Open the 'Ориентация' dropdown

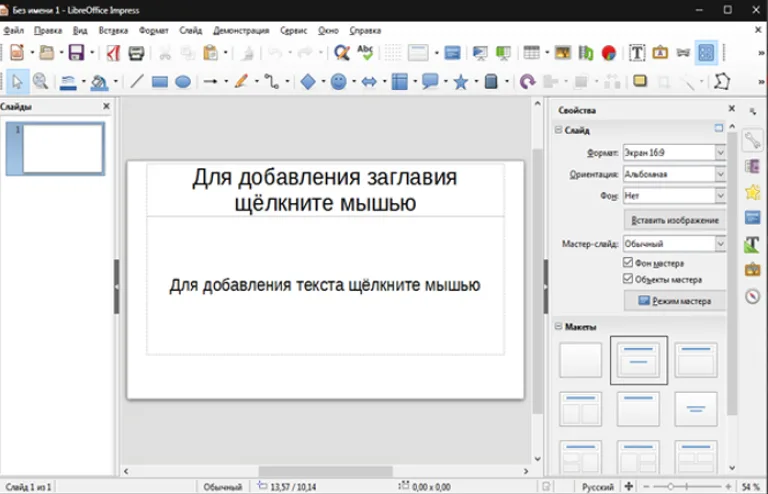(674, 174)
